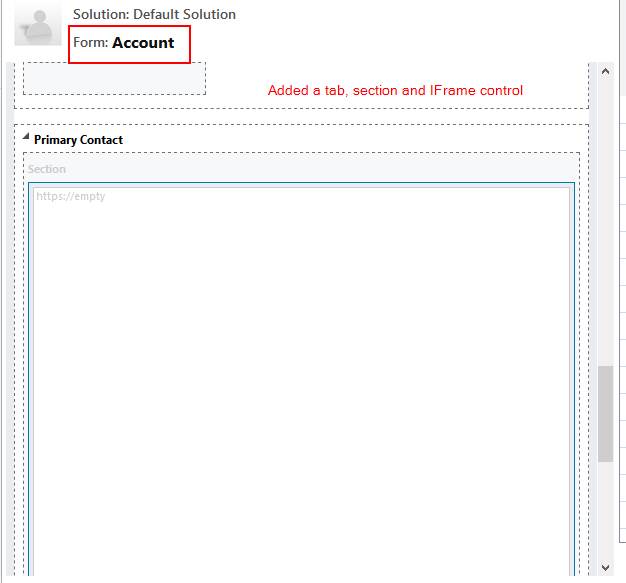Viewport: 626px width, 583px height.
Task: Click the scrollbar up arrow
Action: [x=605, y=71]
